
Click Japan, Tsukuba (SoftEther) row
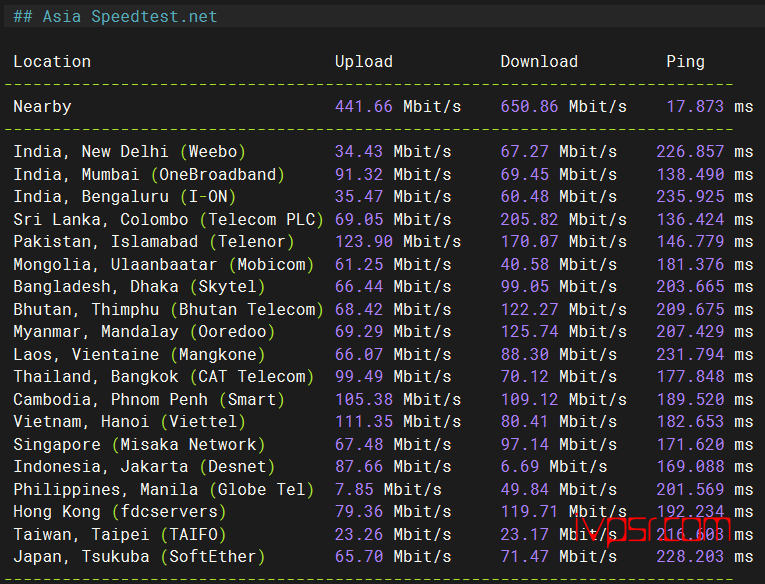point(383,556)
